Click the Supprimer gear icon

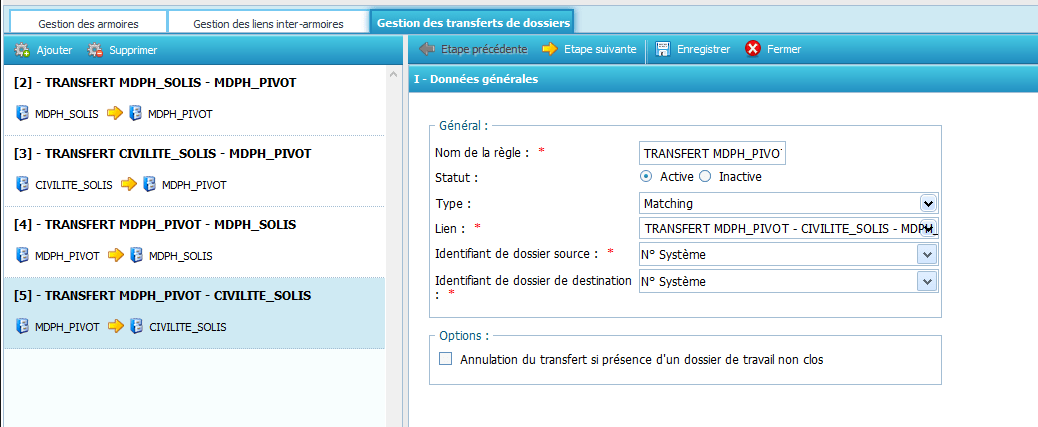(x=95, y=49)
